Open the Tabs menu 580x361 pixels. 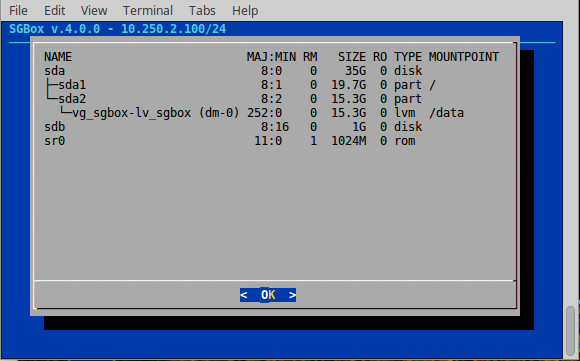coord(202,10)
